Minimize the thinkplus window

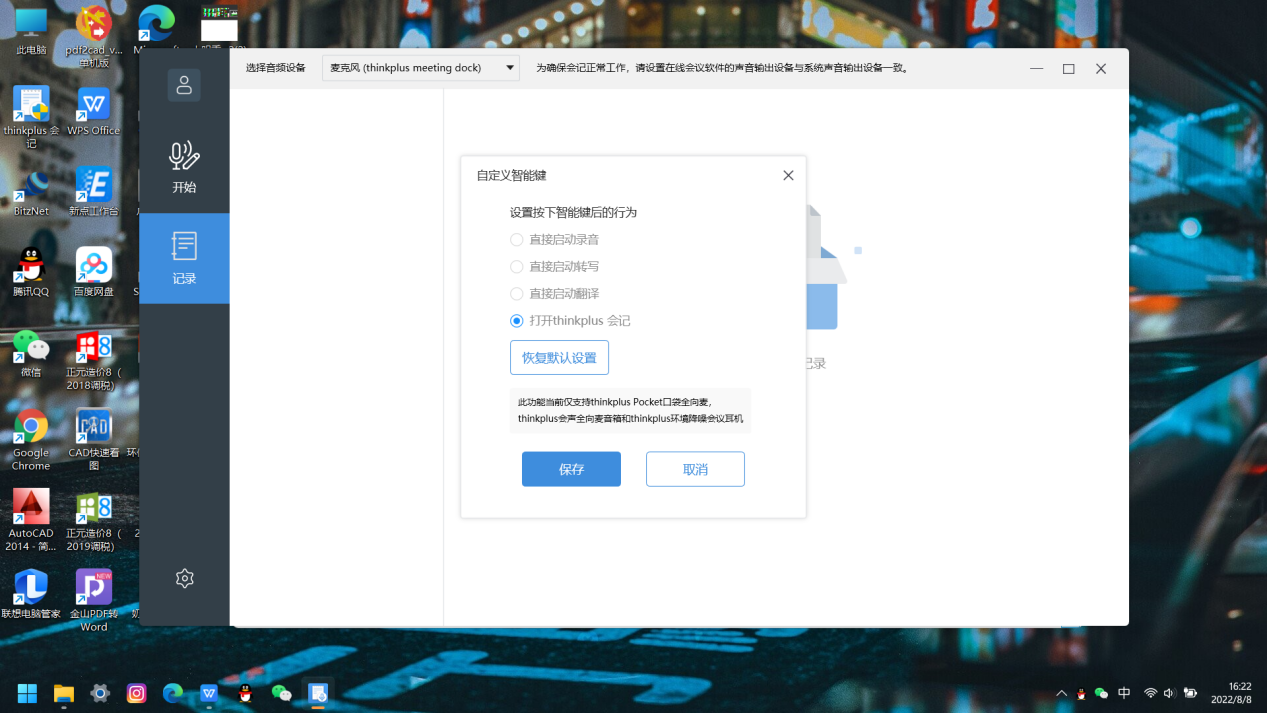pyautogui.click(x=1038, y=69)
